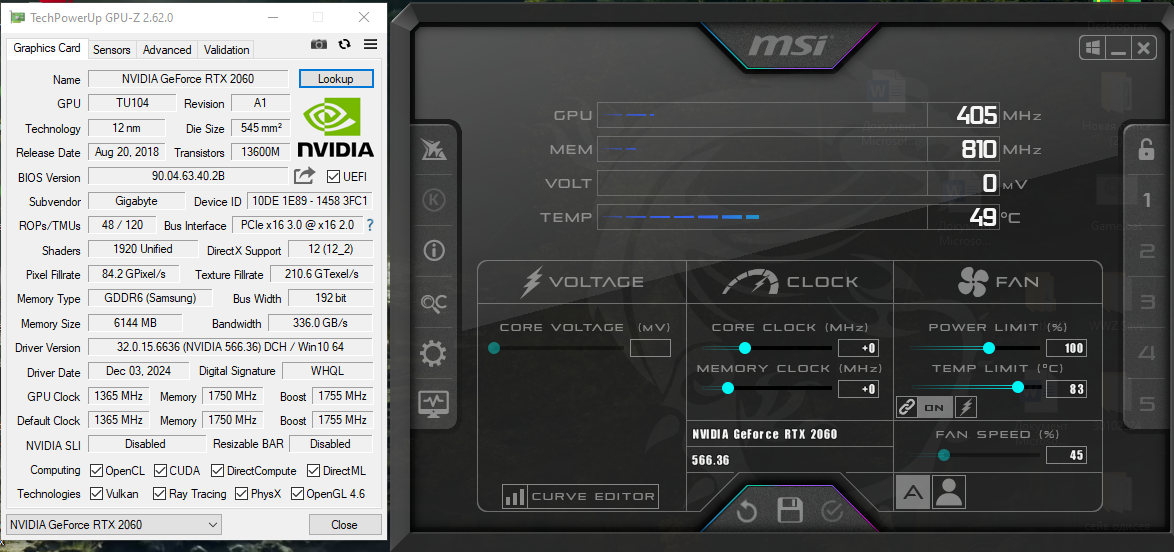Viewport: 1174px width, 552px height.
Task: Select profile slot 1 in Afterburner
Action: tap(1146, 200)
